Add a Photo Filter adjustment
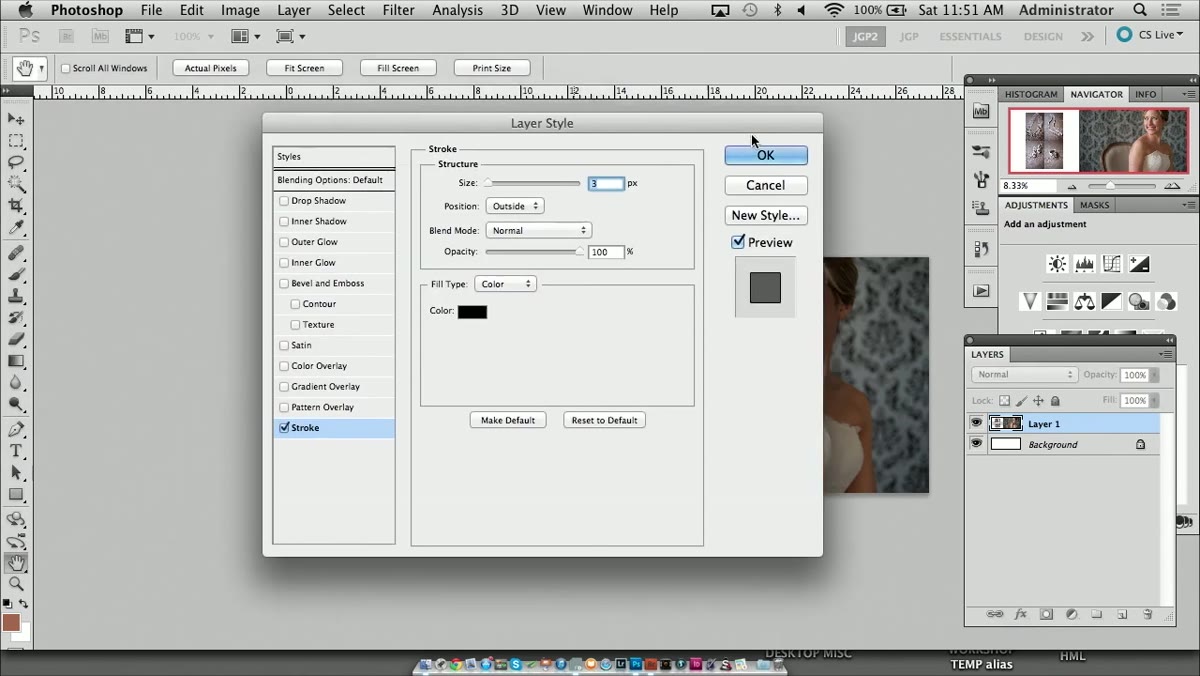 pos(1138,301)
